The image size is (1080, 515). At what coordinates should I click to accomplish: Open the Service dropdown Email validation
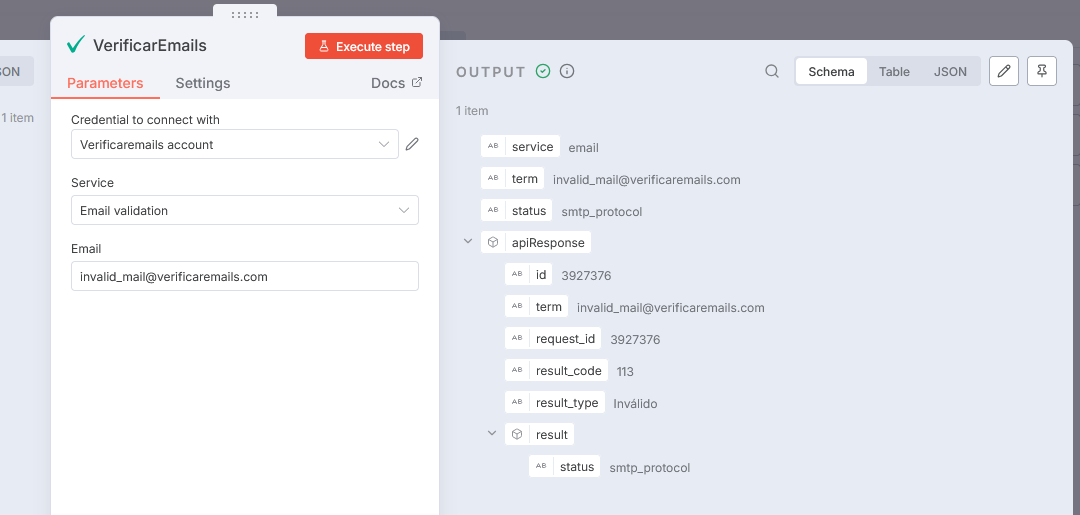point(245,211)
